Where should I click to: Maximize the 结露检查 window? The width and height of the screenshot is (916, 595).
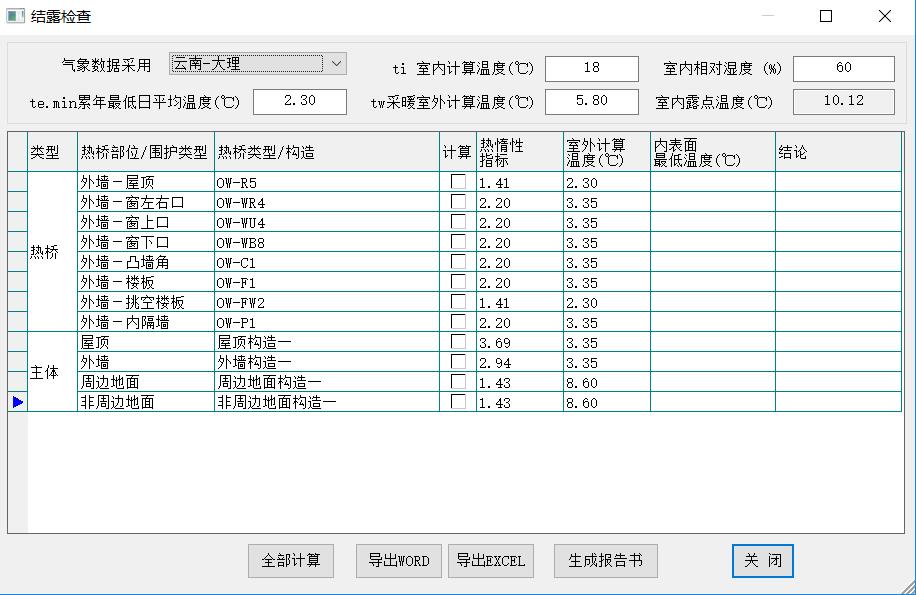click(826, 16)
